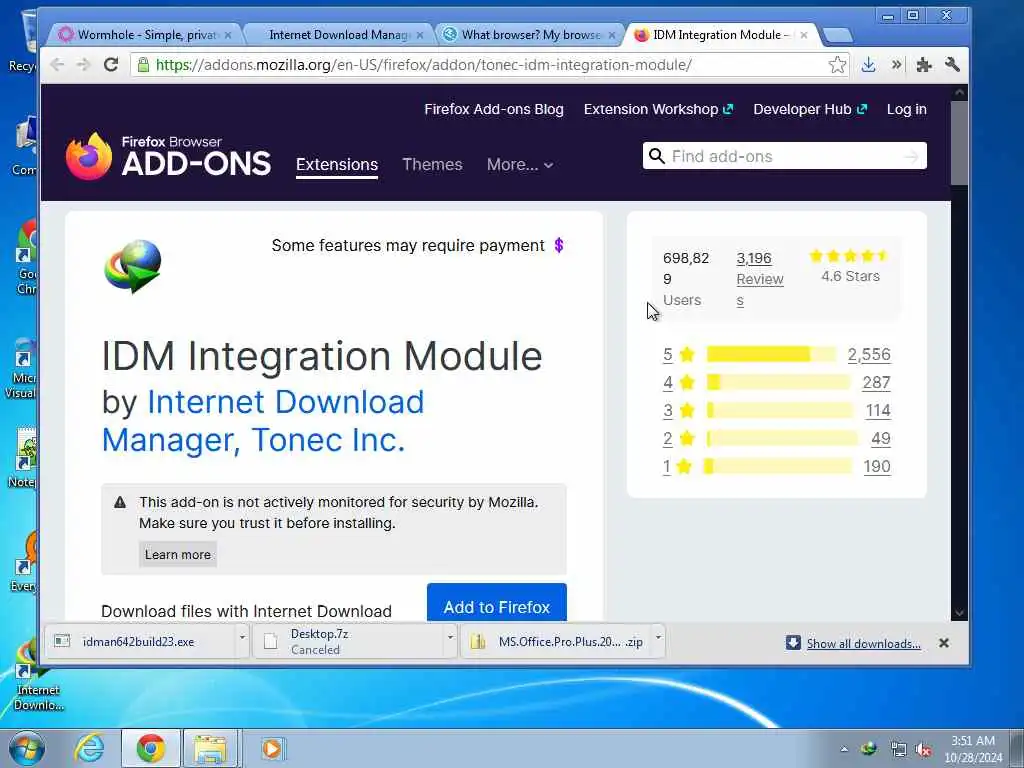The width and height of the screenshot is (1024, 768).
Task: Expand options for idman642build23.exe download
Action: [242, 637]
